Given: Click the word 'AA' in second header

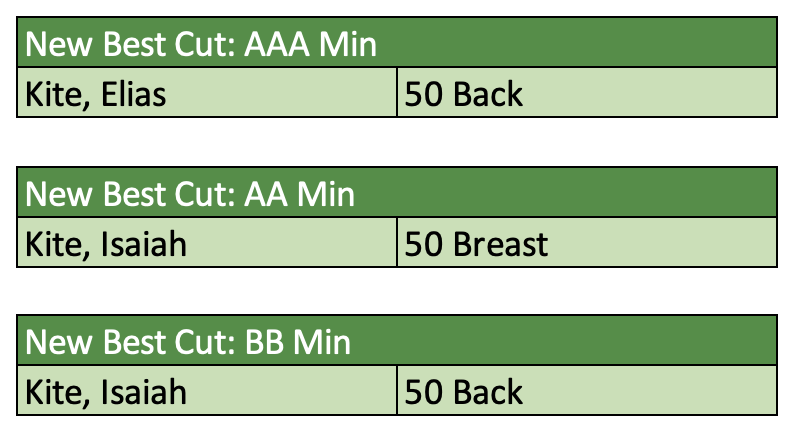Looking at the screenshot, I should click(x=267, y=193).
